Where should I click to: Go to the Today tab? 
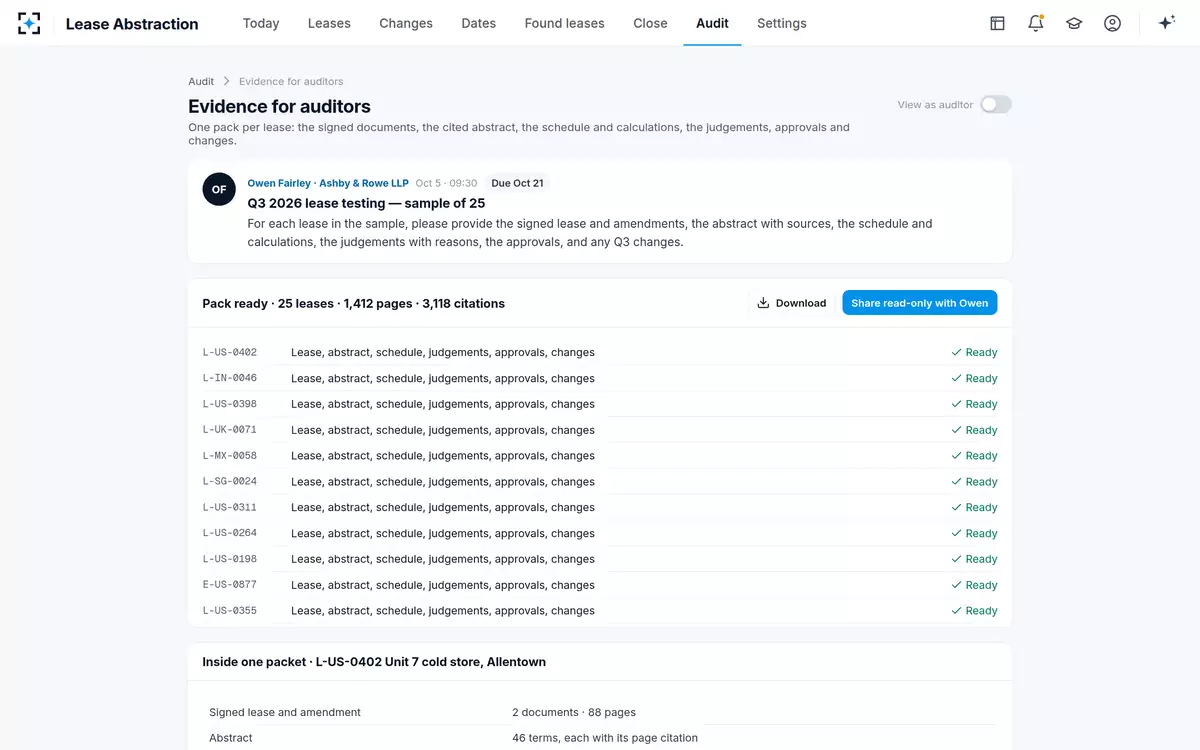(261, 23)
